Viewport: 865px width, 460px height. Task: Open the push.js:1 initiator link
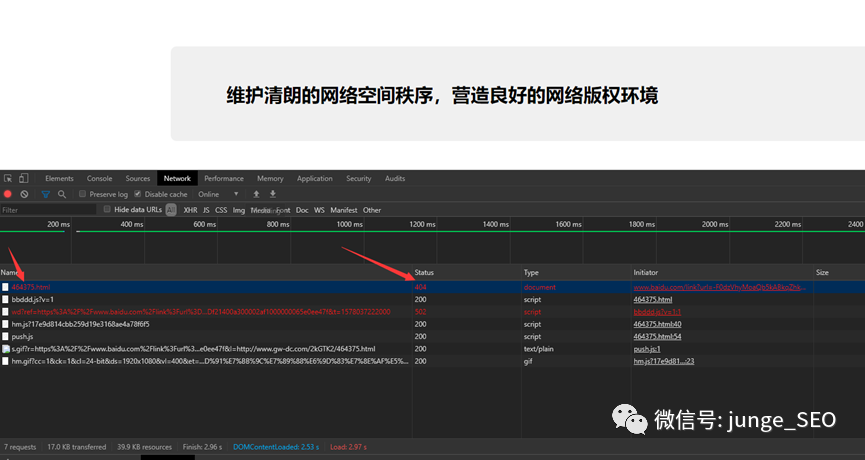coord(647,349)
